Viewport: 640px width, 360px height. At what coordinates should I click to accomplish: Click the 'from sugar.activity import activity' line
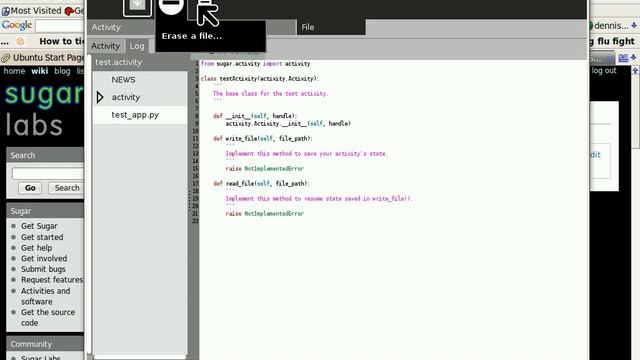(256, 64)
